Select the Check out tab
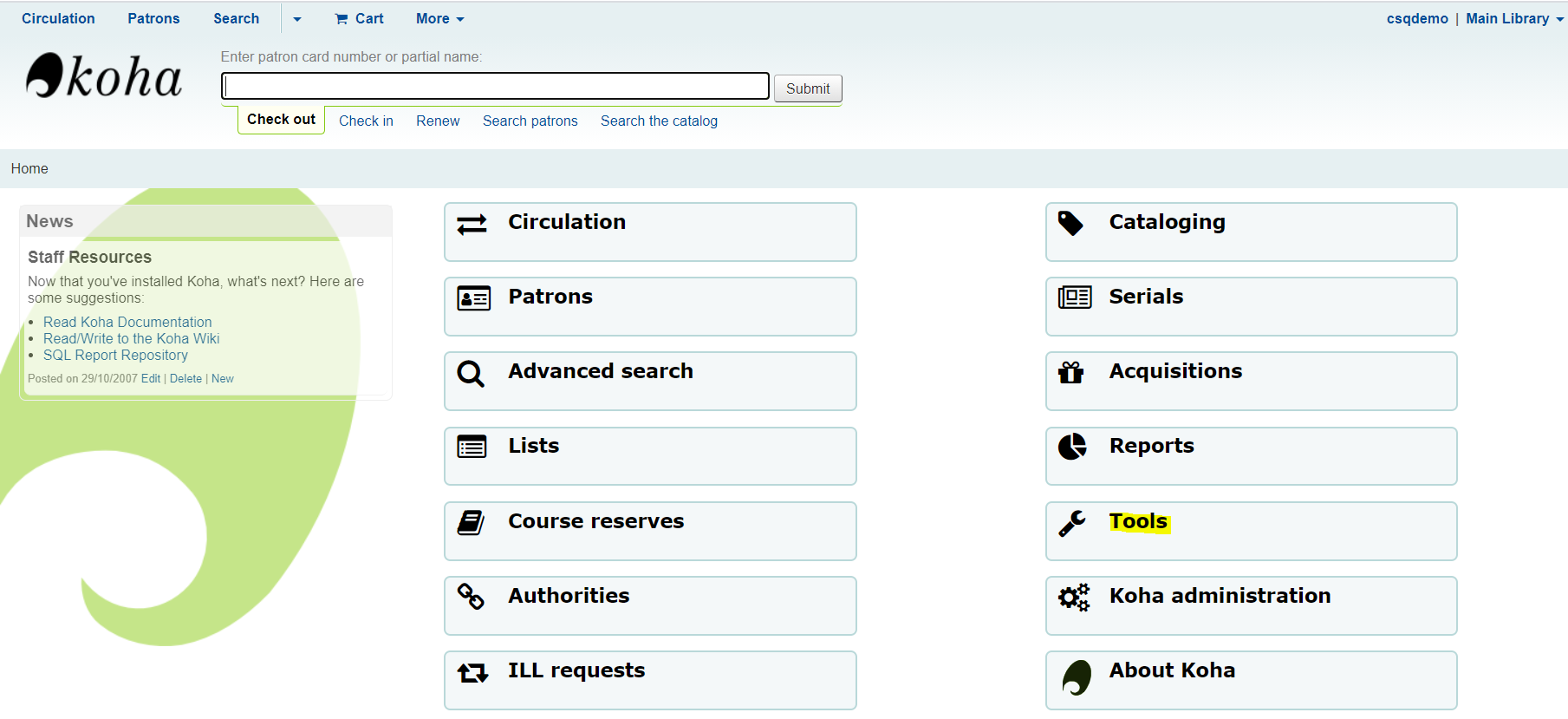 point(281,120)
